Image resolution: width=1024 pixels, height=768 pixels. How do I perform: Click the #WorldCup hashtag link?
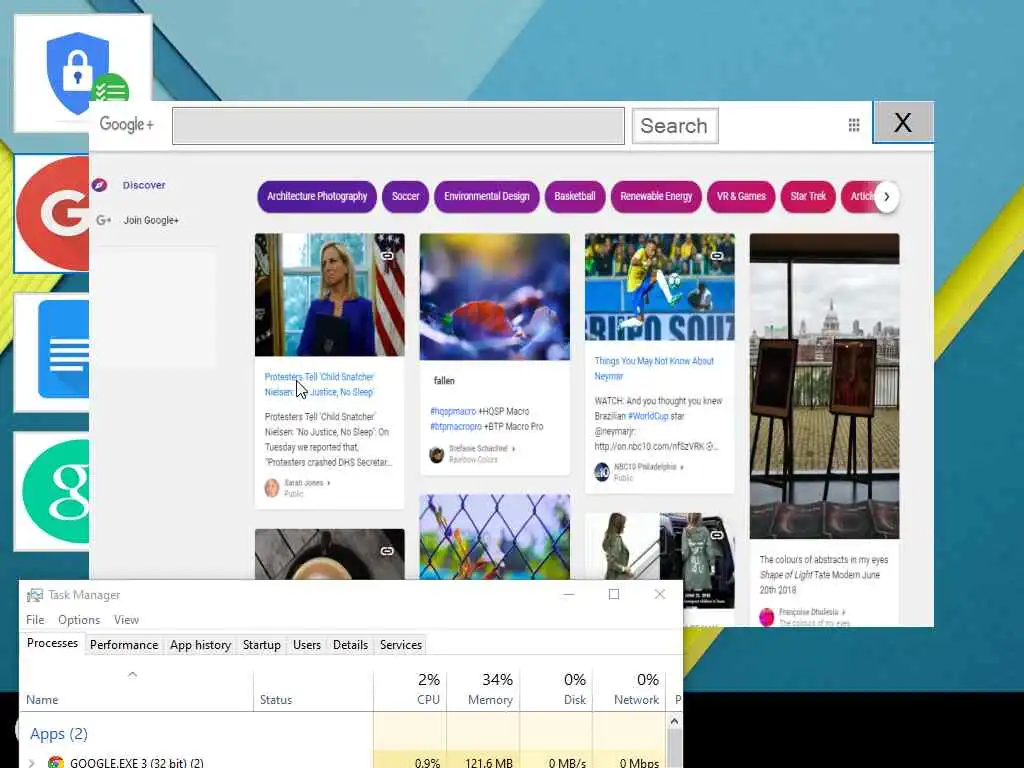648,416
